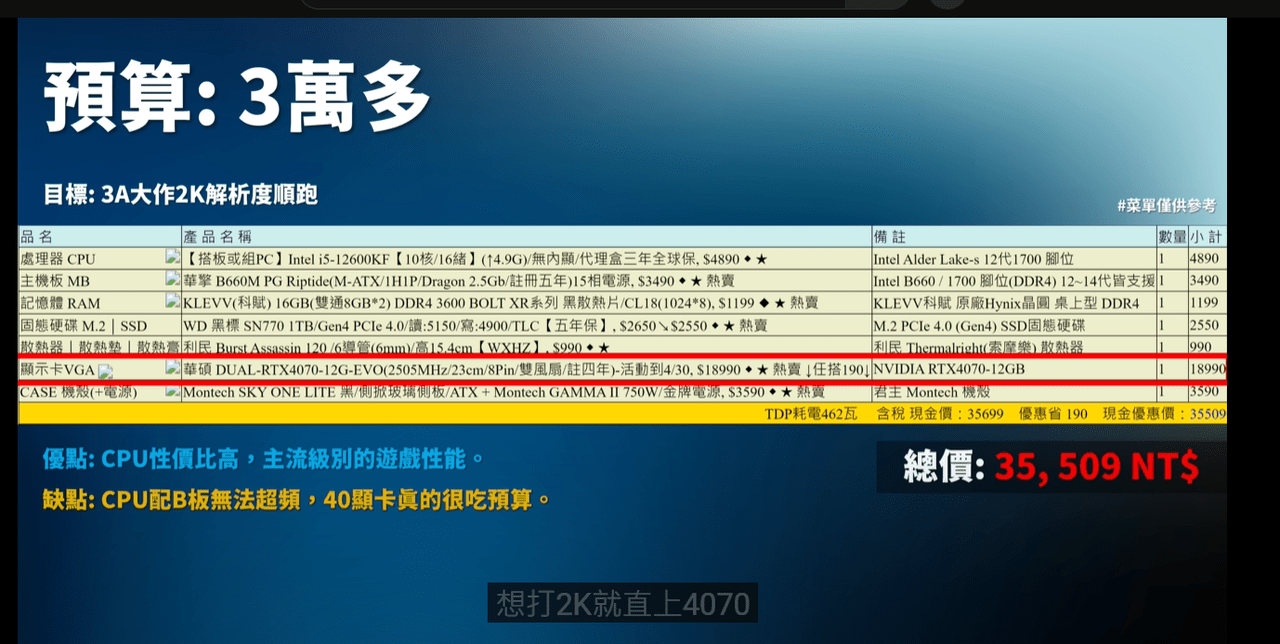
Task: Click the 總價 35,509 NT$ total label
Action: [1050, 467]
